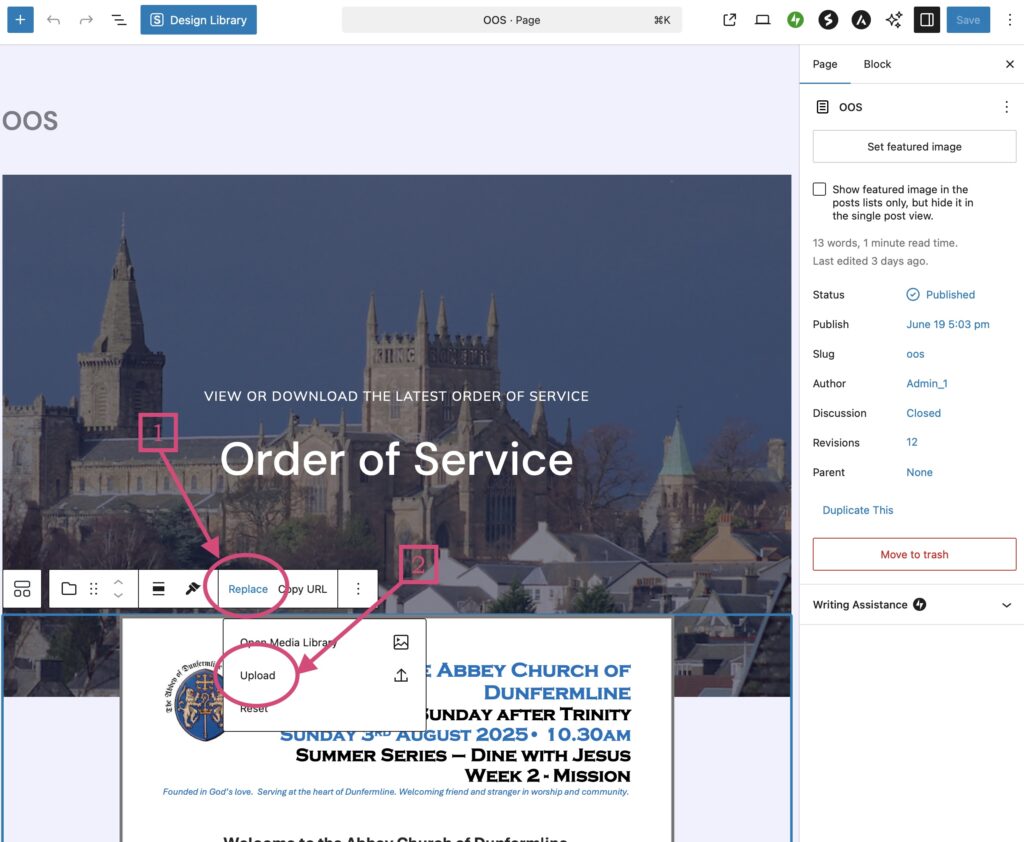The image size is (1024, 842).
Task: Select Open Media Library menu item
Action: pos(289,643)
